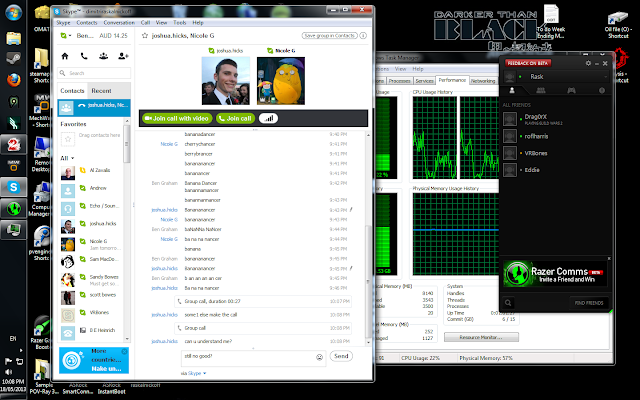This screenshot has width=640, height=400.
Task: Open Skype home screen icon
Action: coord(65,56)
